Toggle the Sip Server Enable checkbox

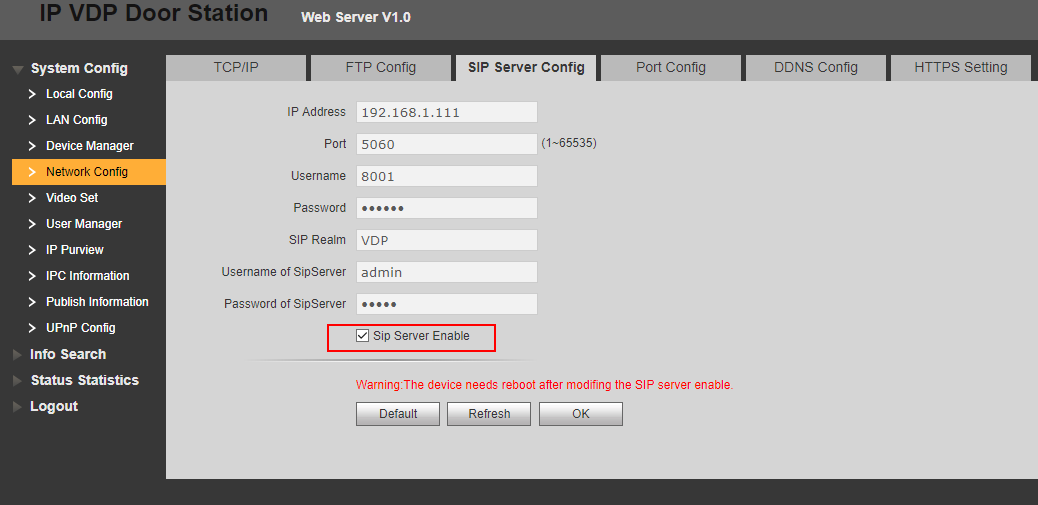tap(362, 337)
